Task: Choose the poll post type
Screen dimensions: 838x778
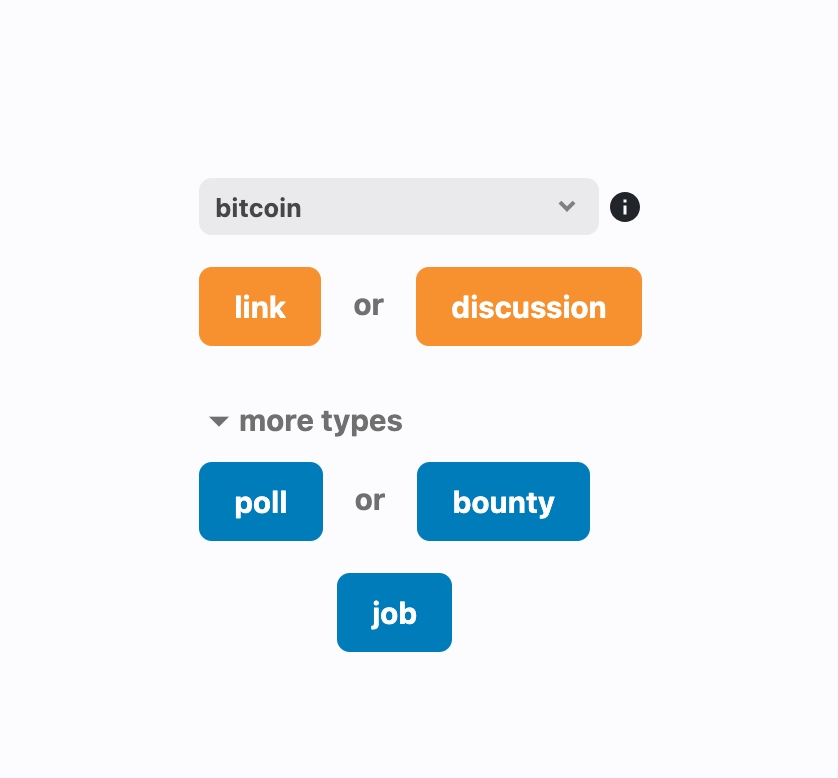Action: point(261,502)
